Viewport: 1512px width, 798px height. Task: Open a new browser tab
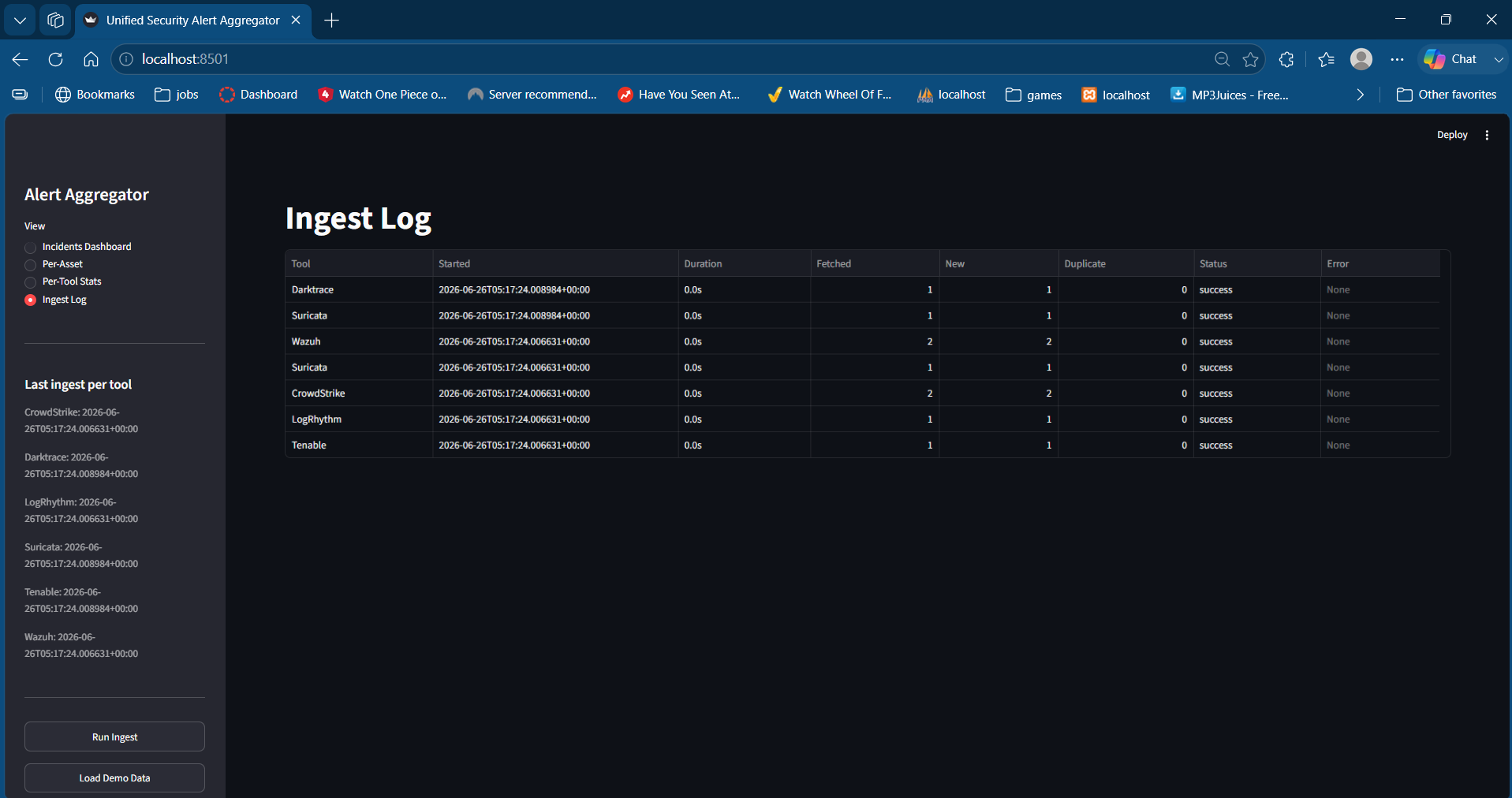pos(332,21)
